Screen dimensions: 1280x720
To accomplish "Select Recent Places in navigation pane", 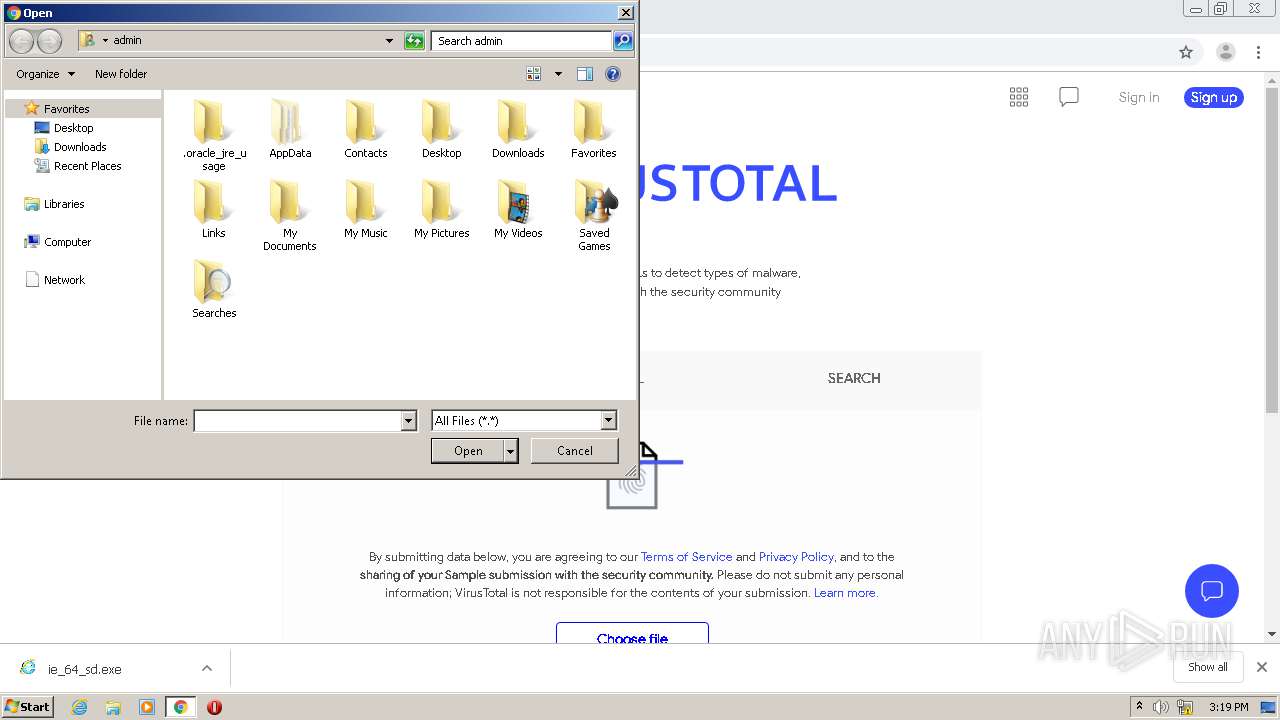I will (87, 166).
